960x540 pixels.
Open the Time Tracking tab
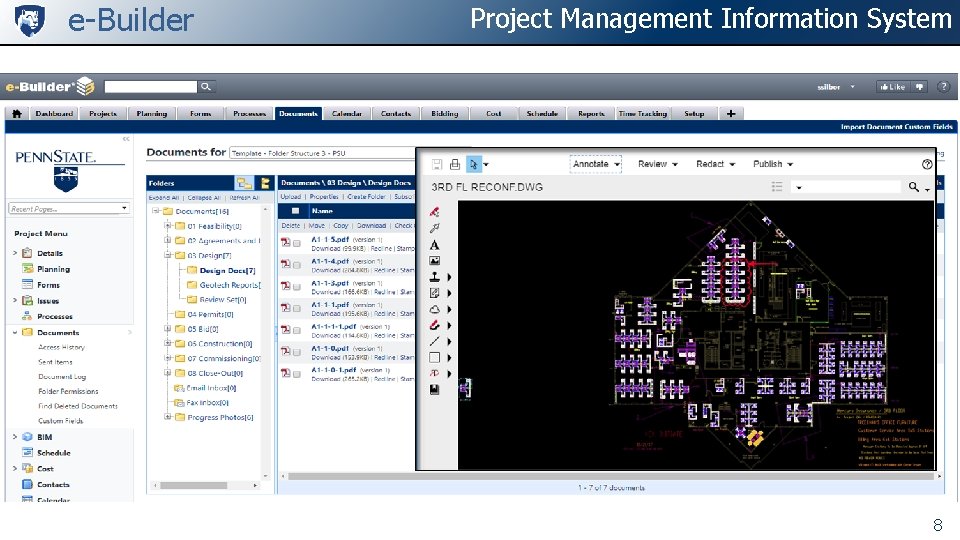[x=642, y=113]
